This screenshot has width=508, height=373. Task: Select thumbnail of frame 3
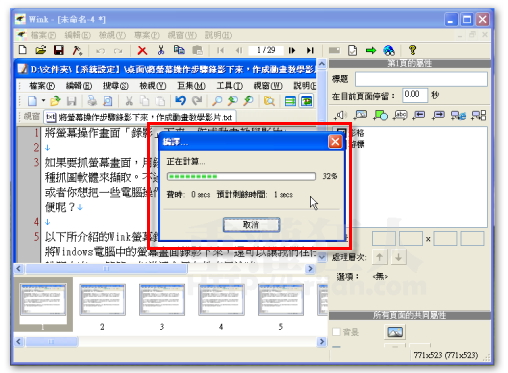[162, 300]
